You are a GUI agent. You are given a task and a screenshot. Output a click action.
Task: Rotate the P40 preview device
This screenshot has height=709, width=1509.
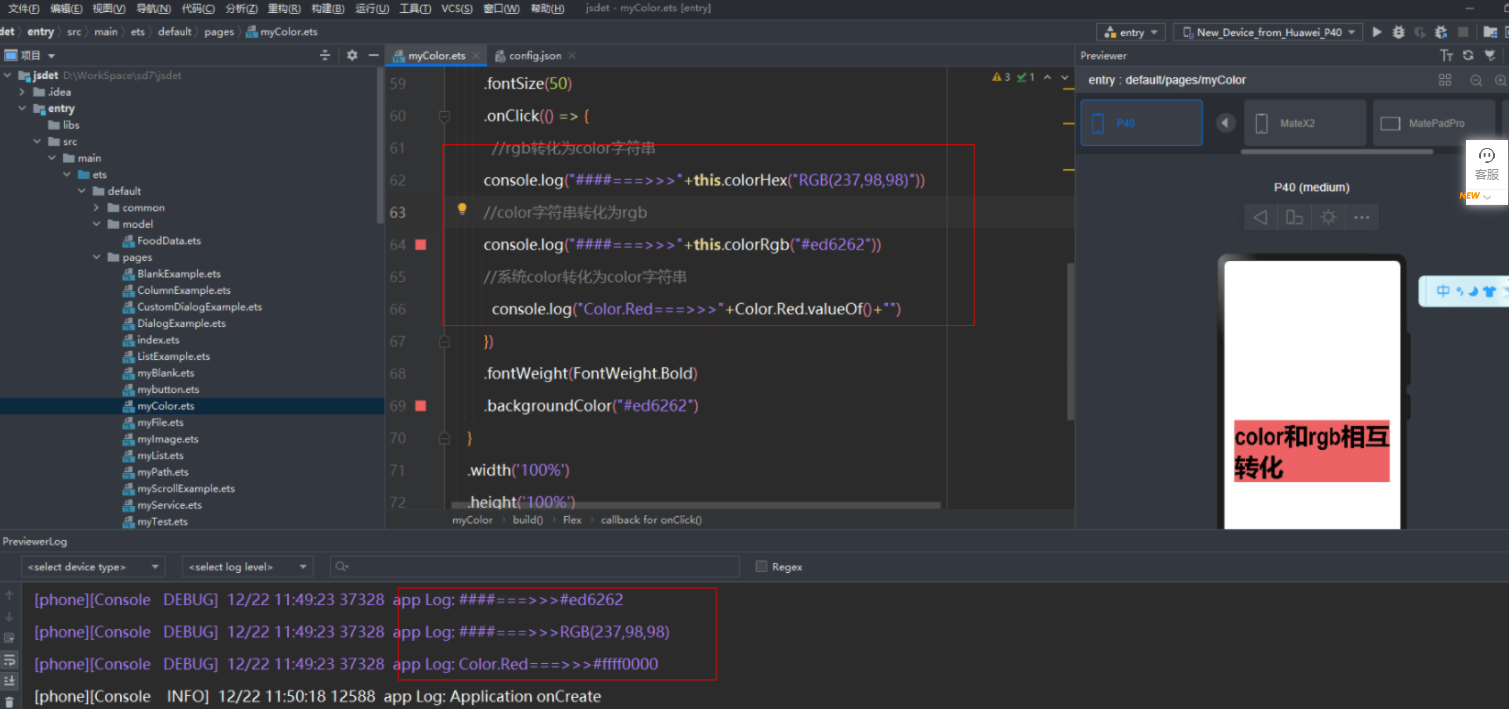point(1294,217)
